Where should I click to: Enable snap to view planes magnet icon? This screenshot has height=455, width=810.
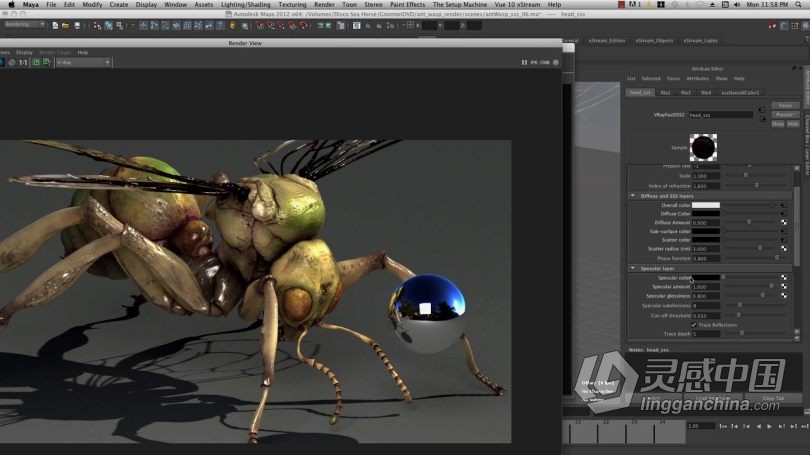click(292, 25)
